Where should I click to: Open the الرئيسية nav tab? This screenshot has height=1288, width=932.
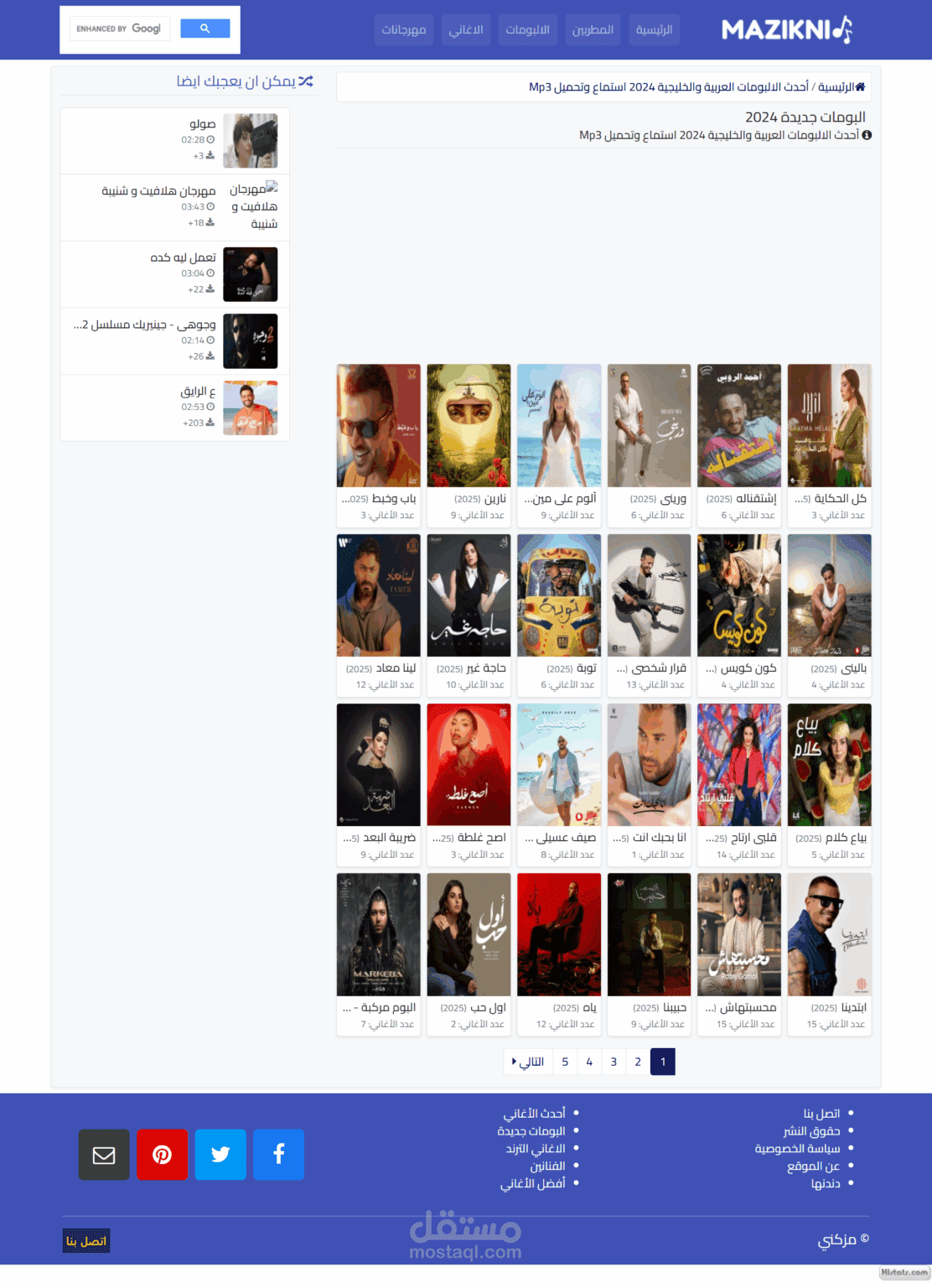tap(654, 29)
